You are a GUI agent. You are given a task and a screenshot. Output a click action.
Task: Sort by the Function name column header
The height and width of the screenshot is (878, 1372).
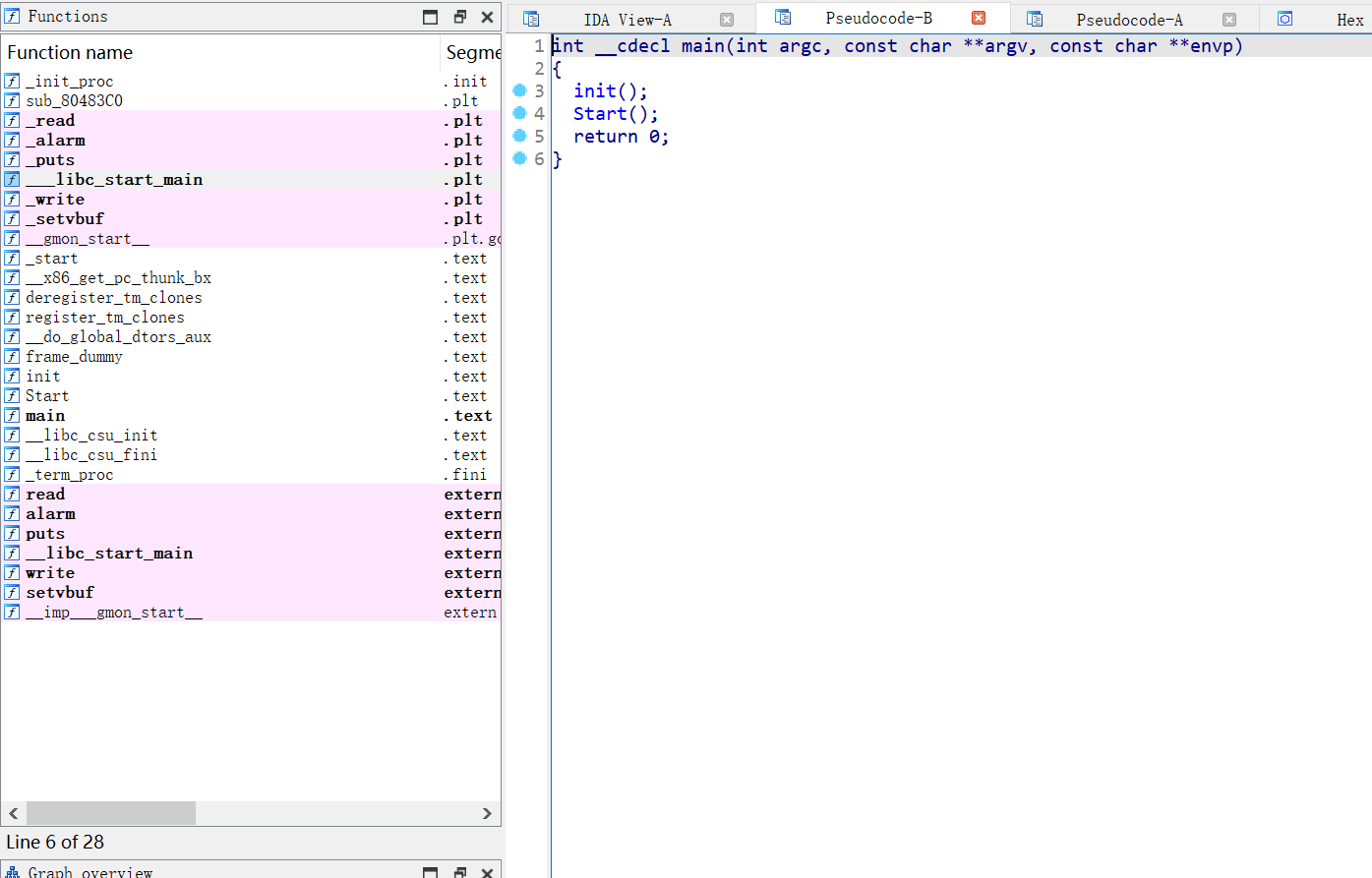(220, 53)
